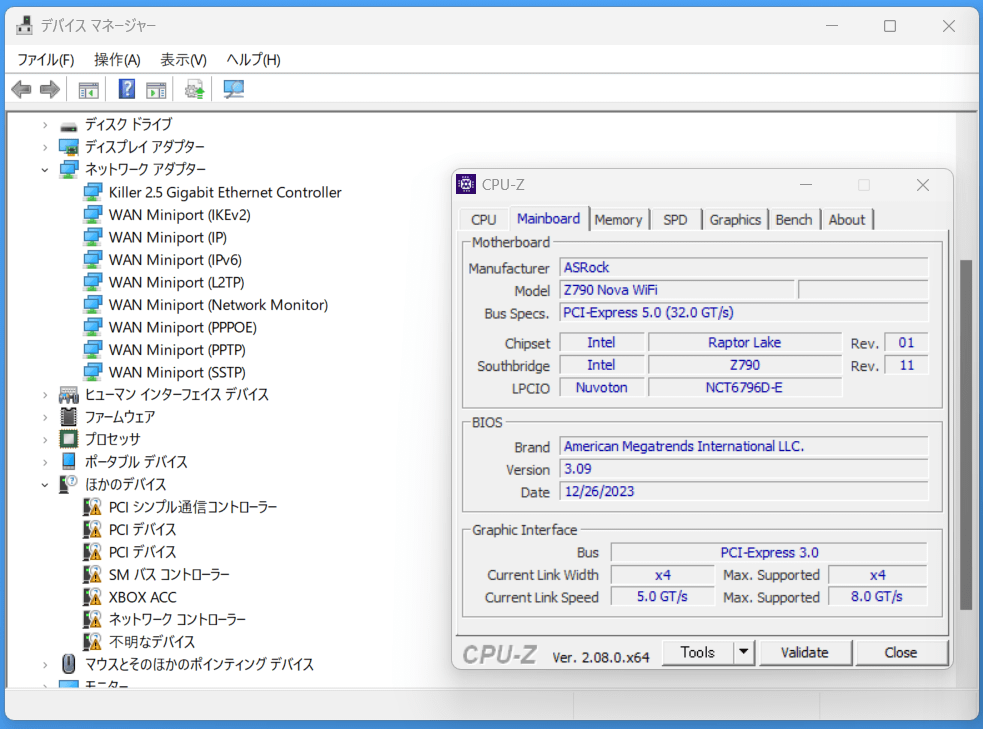This screenshot has width=983, height=729.
Task: Click the warning icon beside 不明なデバイス
Action: 92,642
